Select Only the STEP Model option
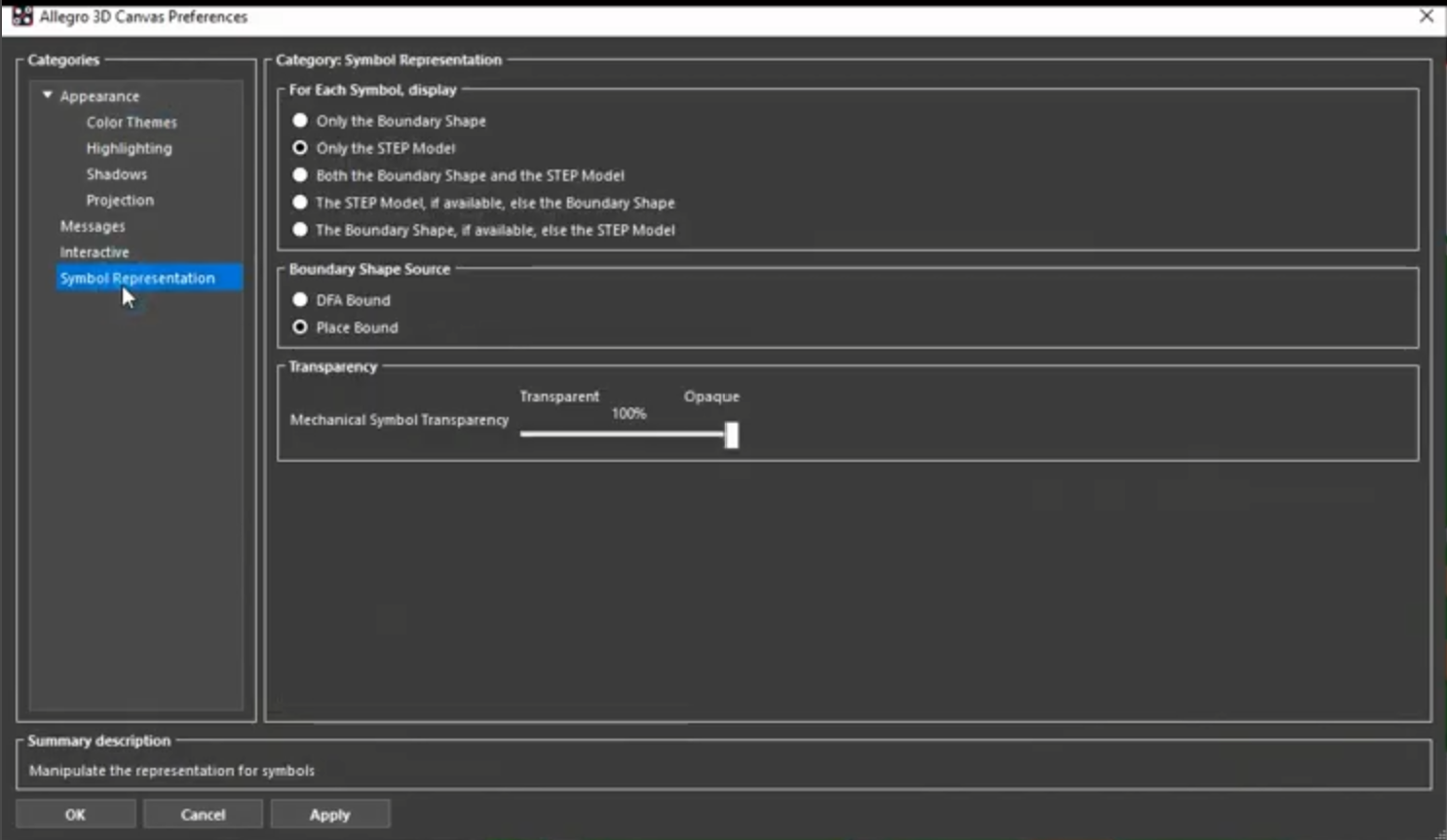This screenshot has height=840, width=1447. click(x=300, y=148)
